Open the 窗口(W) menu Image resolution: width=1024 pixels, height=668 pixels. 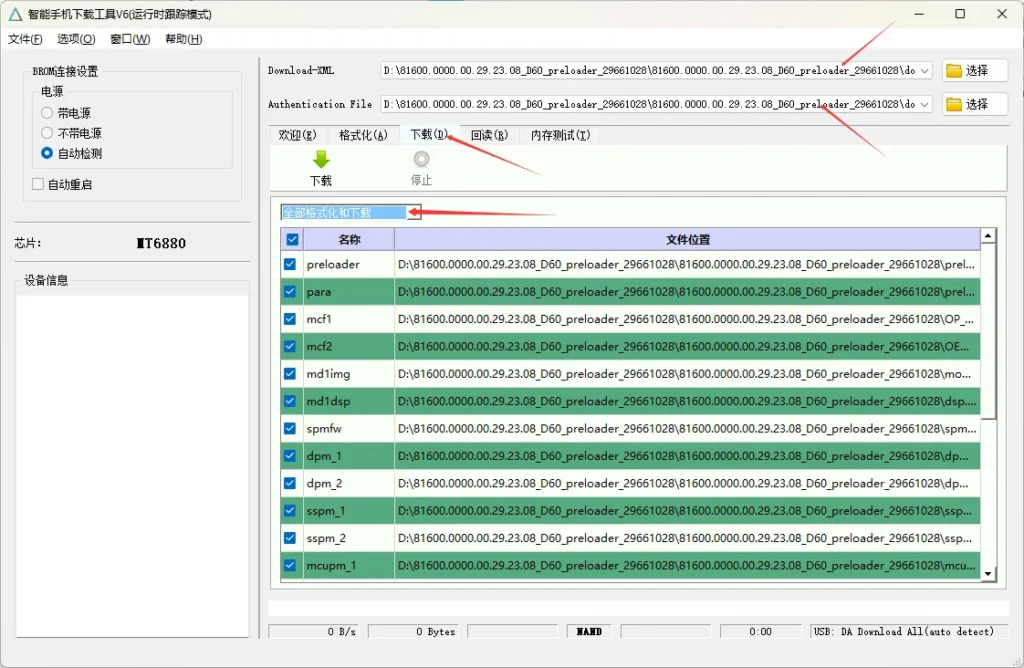click(x=130, y=39)
